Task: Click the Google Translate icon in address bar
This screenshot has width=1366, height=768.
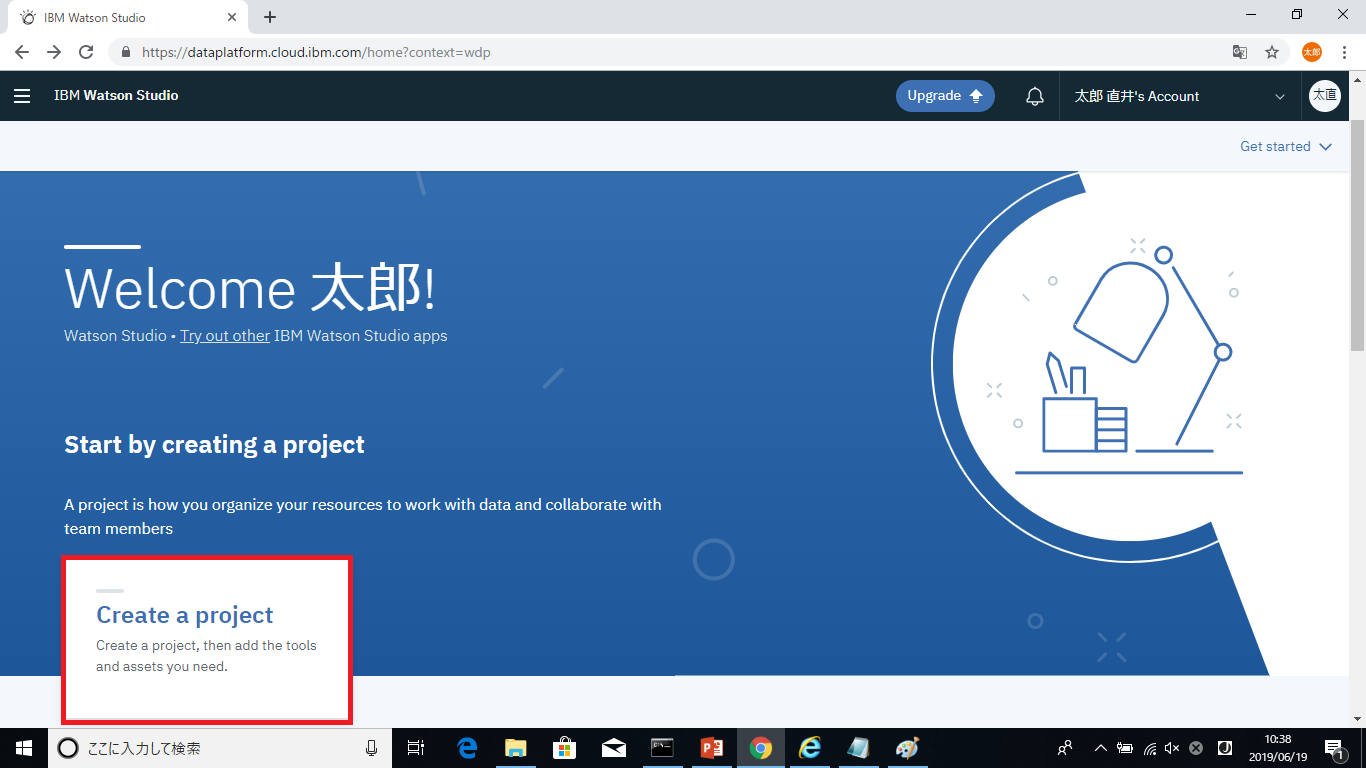Action: [1240, 52]
